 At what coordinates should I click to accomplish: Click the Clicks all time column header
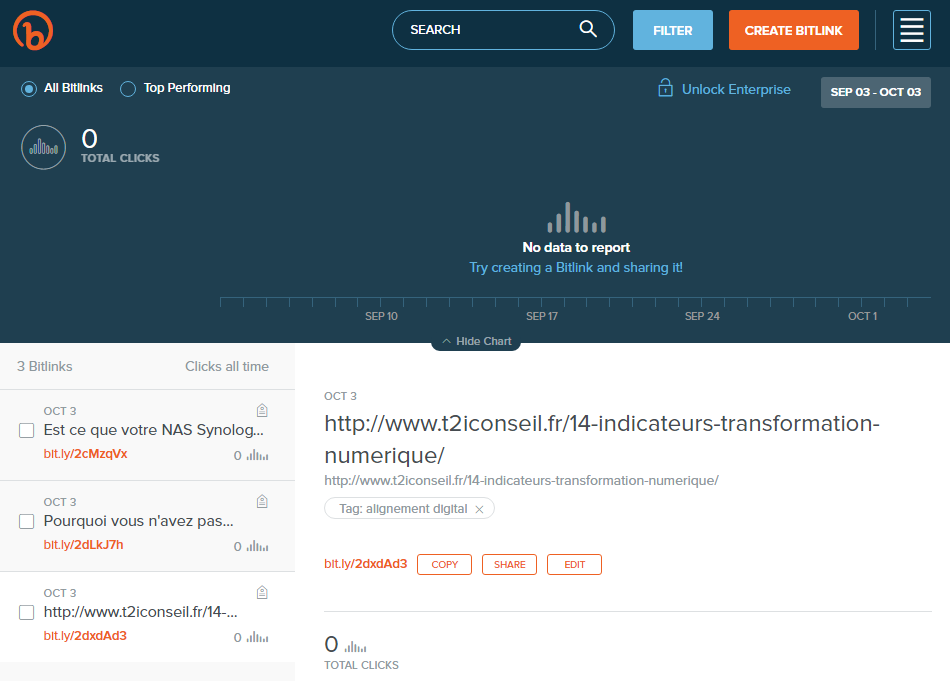click(227, 366)
